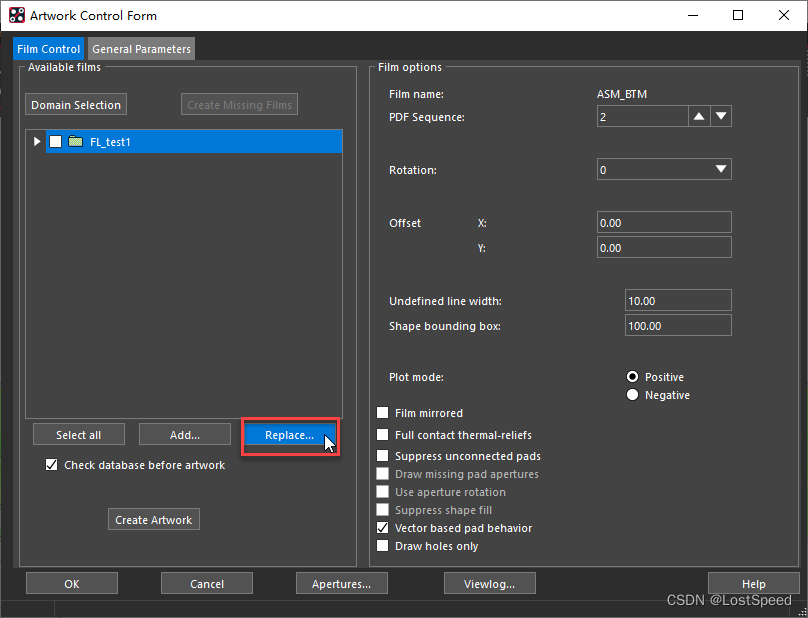Screen dimensions: 808x618
Task: Decrease PDF Sequence with down arrow
Action: coord(721,117)
